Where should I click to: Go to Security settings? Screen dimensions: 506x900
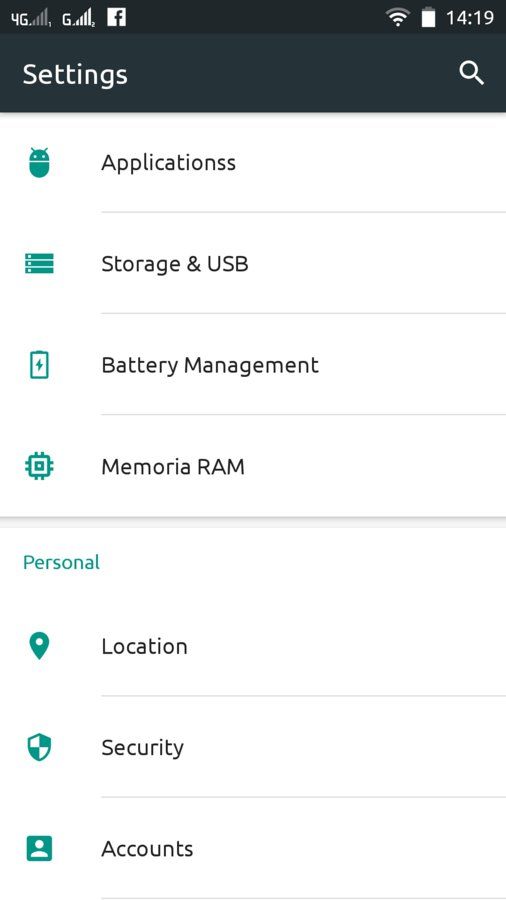[253, 747]
